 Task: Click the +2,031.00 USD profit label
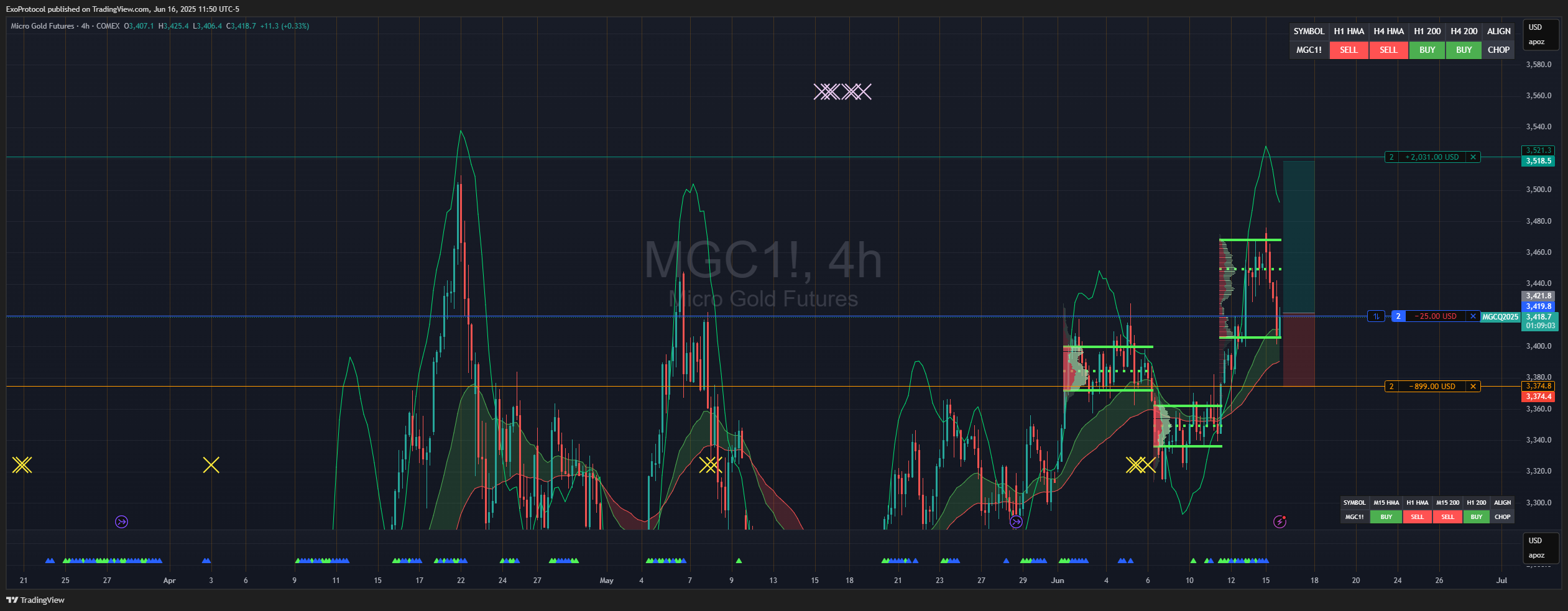click(1432, 157)
